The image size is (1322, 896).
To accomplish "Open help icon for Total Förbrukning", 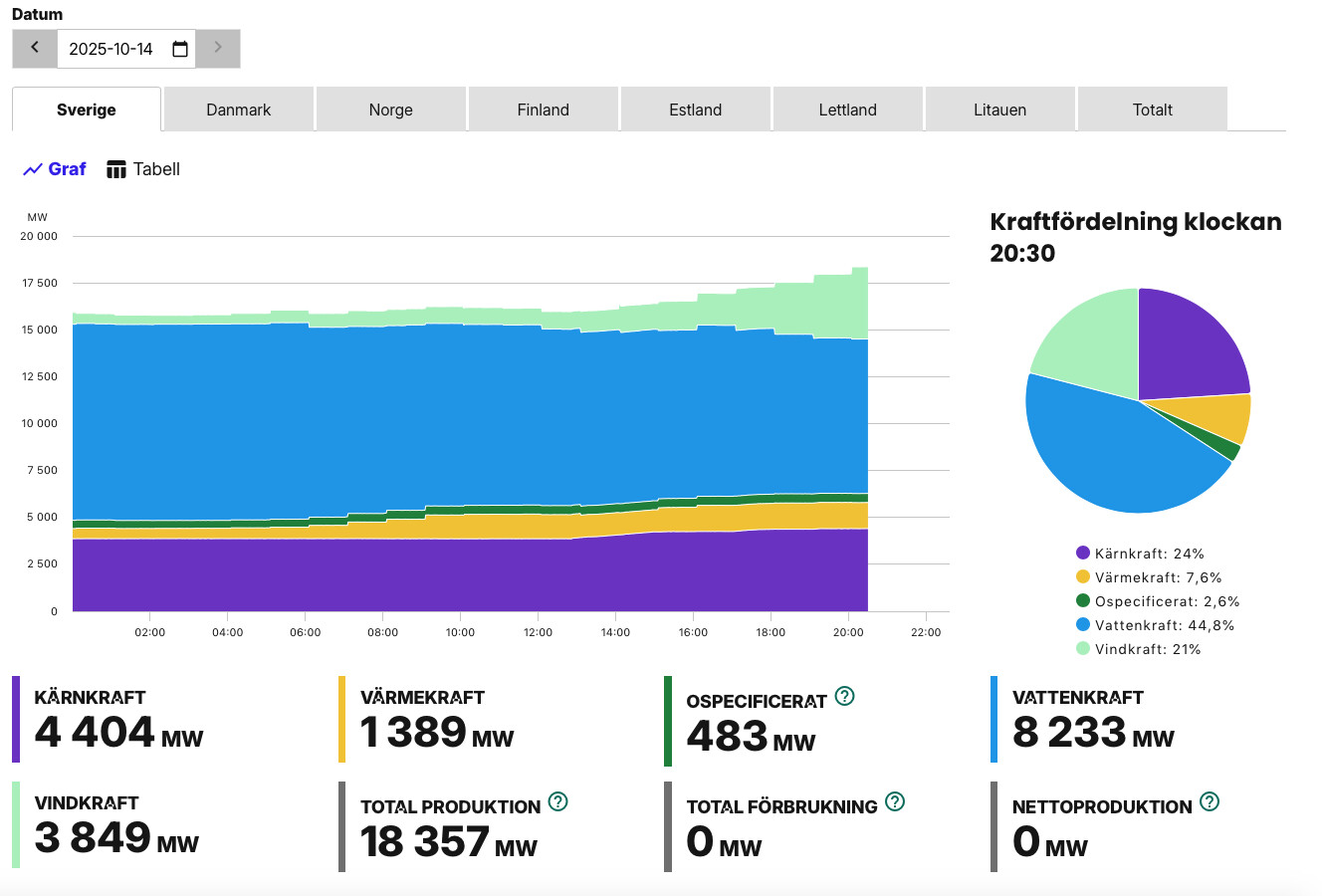I will (895, 801).
